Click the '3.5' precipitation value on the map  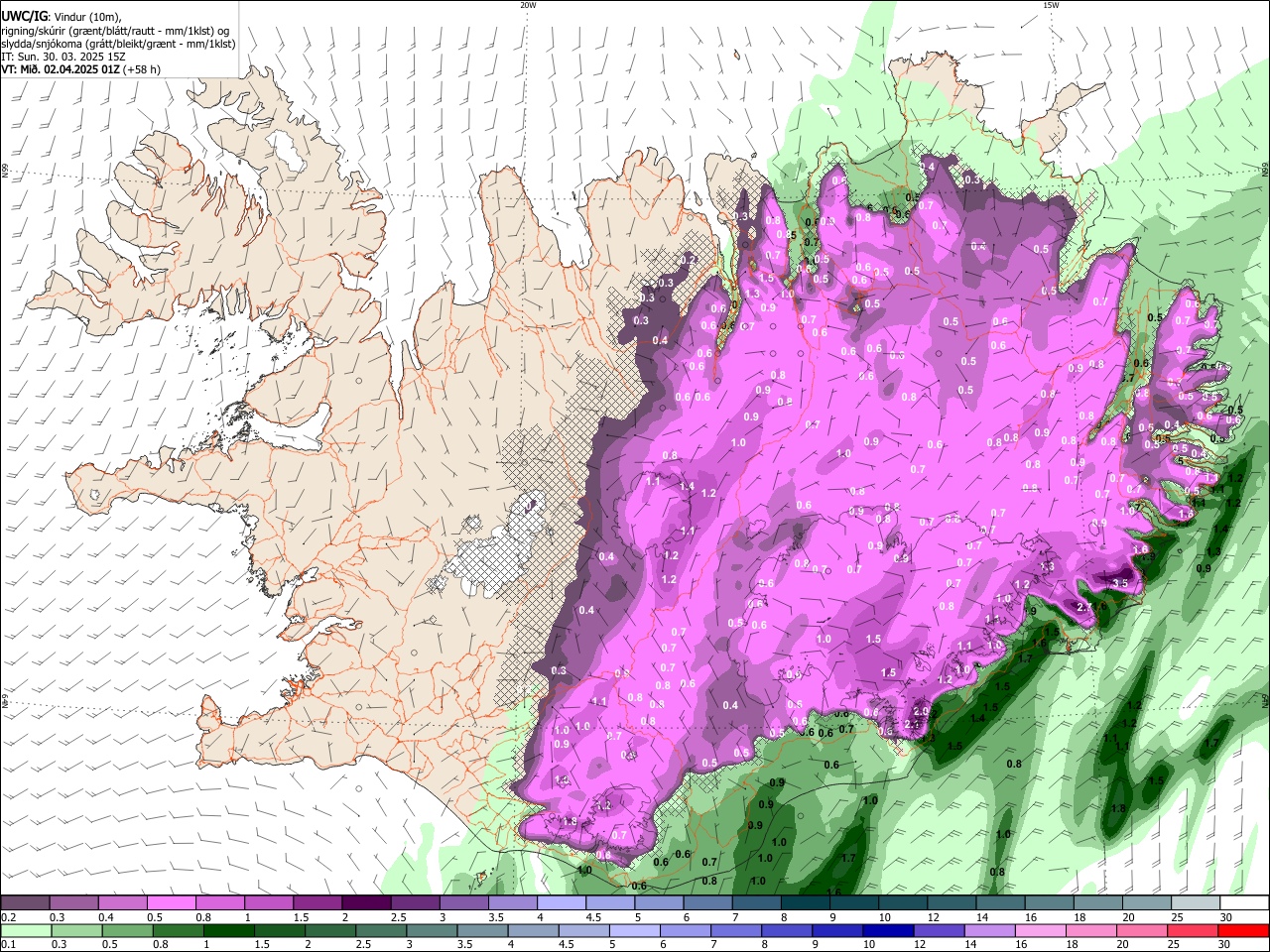coord(1121,583)
